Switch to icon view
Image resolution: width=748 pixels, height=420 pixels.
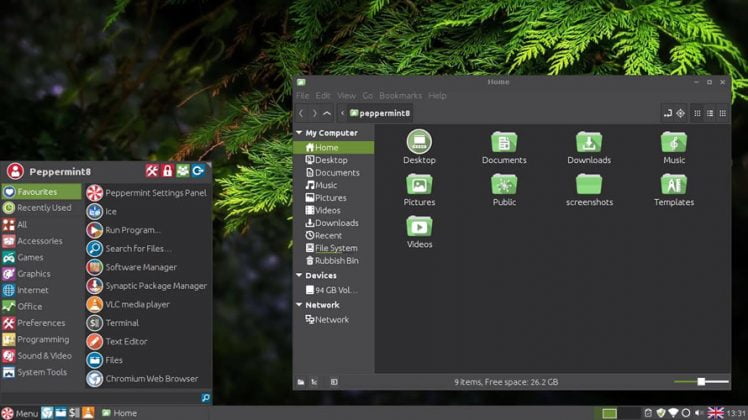click(x=697, y=113)
